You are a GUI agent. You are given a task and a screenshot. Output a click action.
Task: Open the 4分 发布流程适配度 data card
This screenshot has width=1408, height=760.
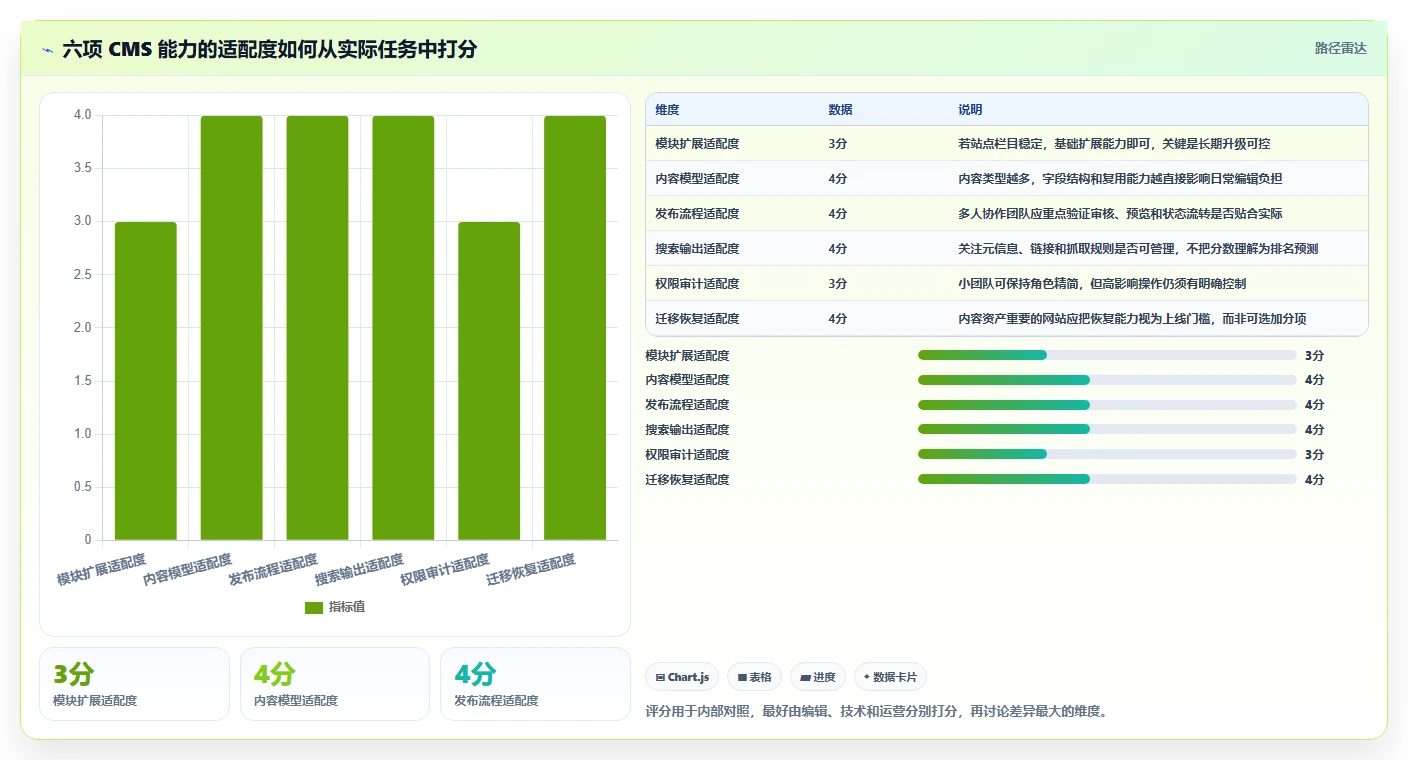coord(535,684)
